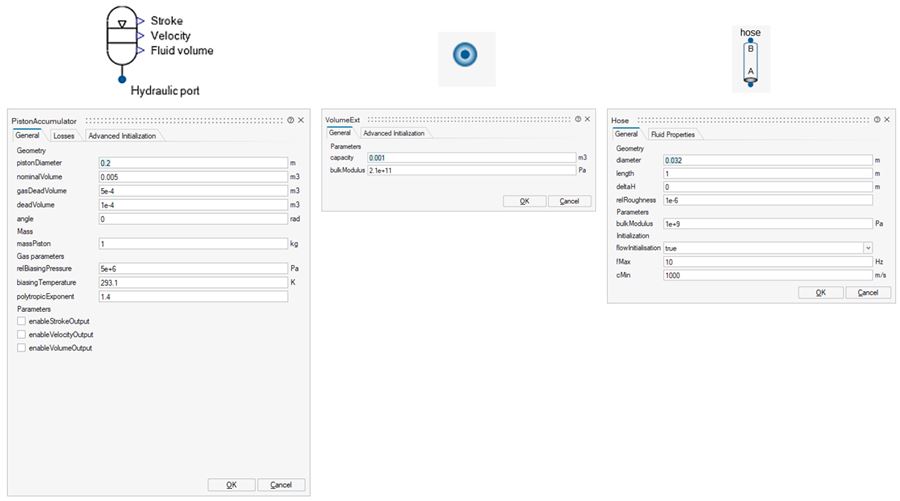
Task: Tick the enableVelocityOutput checkbox
Action: point(22,334)
